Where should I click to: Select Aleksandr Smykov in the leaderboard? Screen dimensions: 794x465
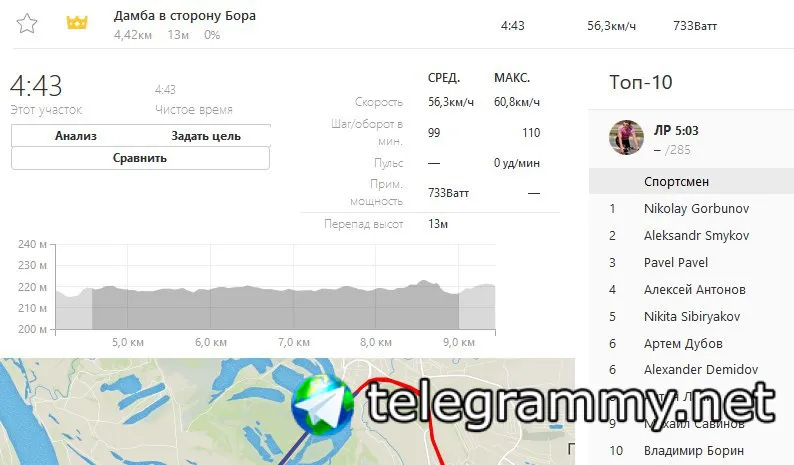[x=696, y=236]
